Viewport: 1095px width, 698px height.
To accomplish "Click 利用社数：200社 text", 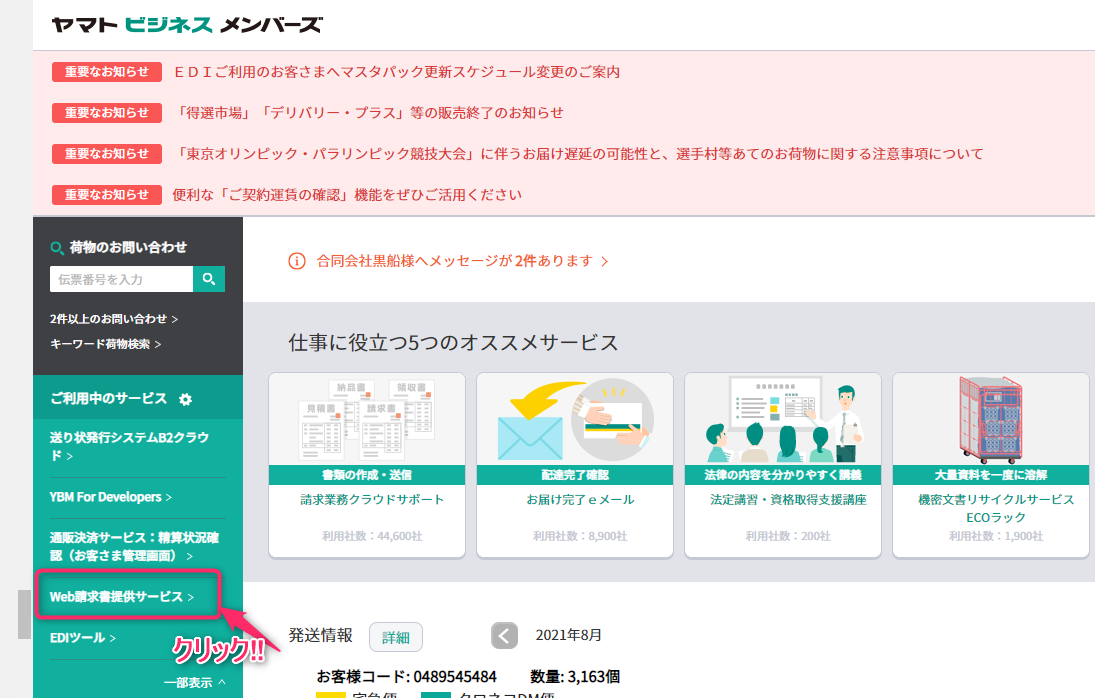I will 788,536.
